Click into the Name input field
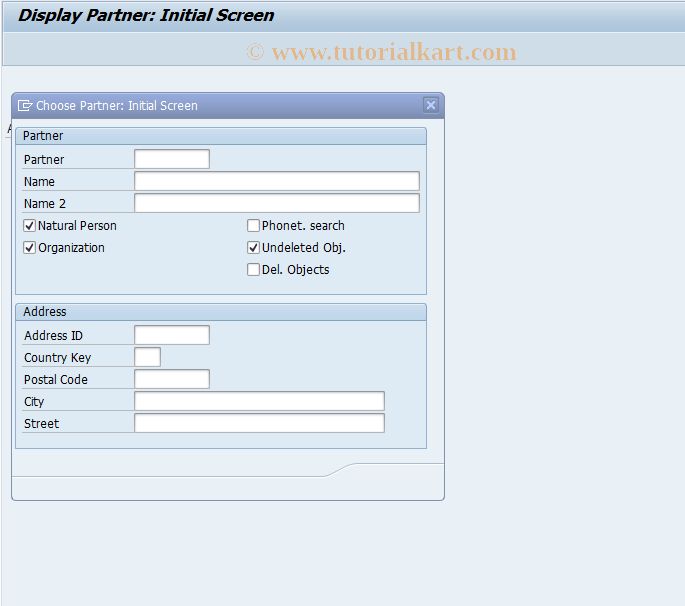 (277, 181)
